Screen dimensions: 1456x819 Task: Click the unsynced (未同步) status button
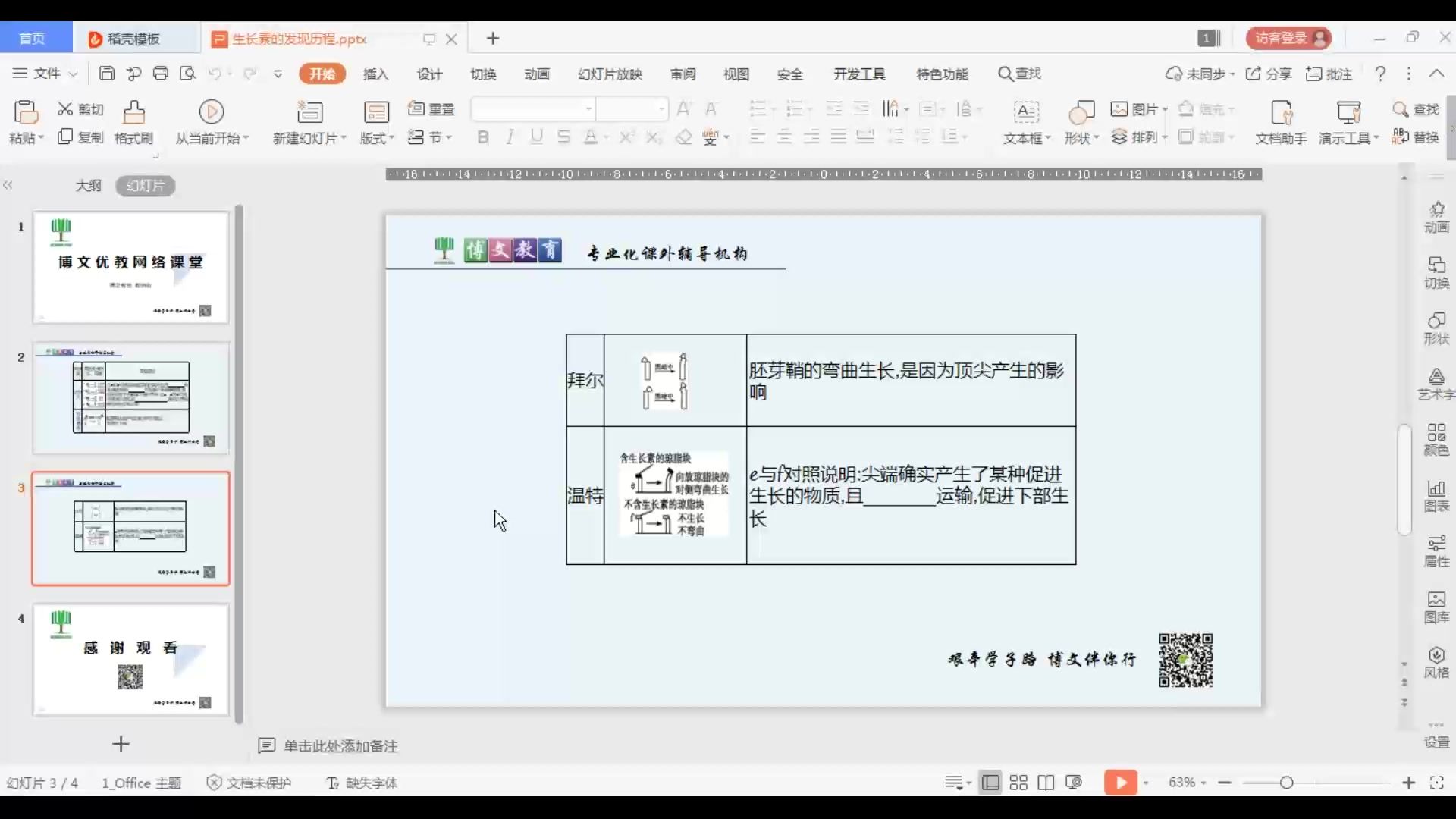pyautogui.click(x=1200, y=74)
